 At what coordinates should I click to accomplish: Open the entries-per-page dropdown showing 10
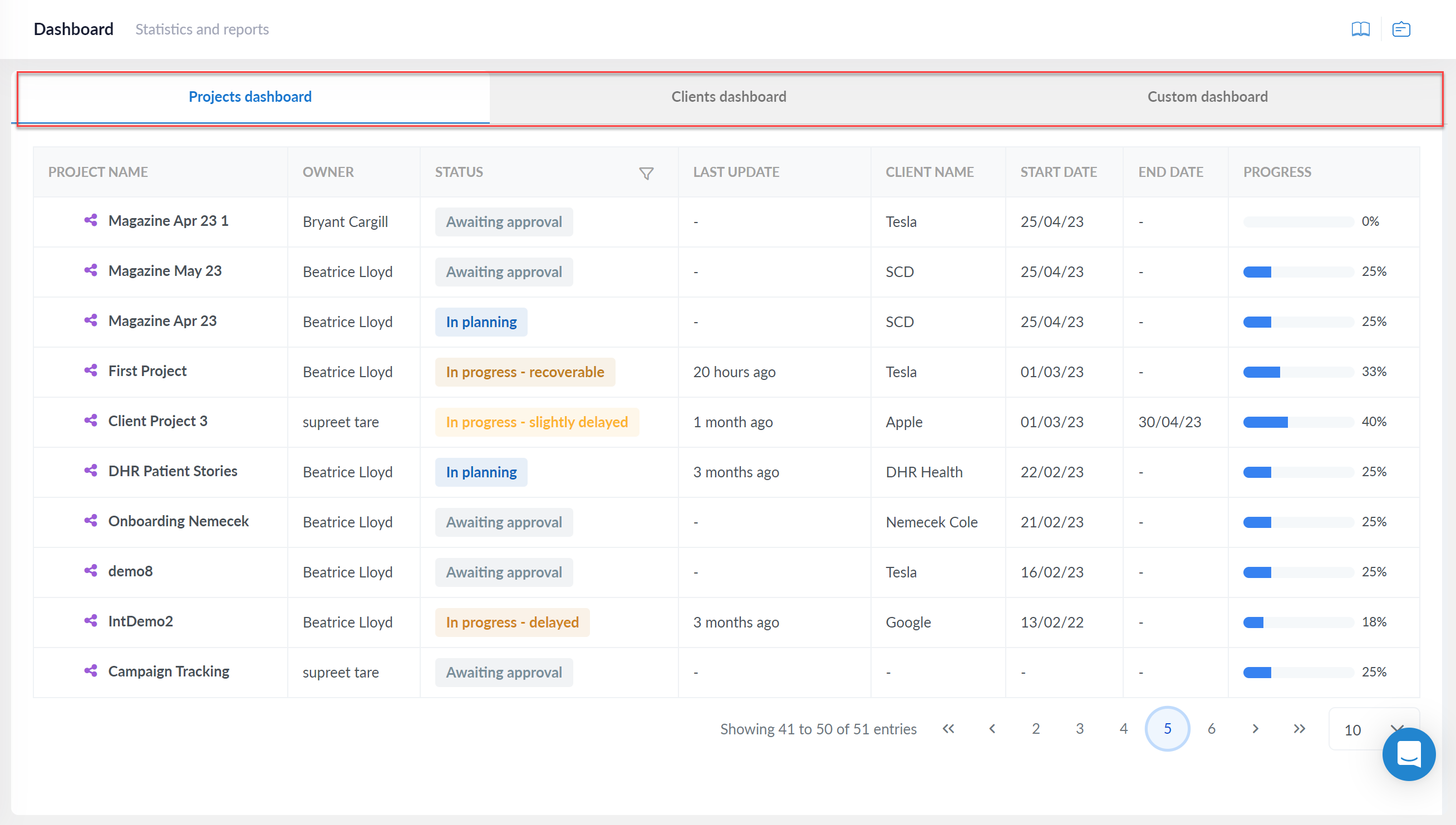1374,729
